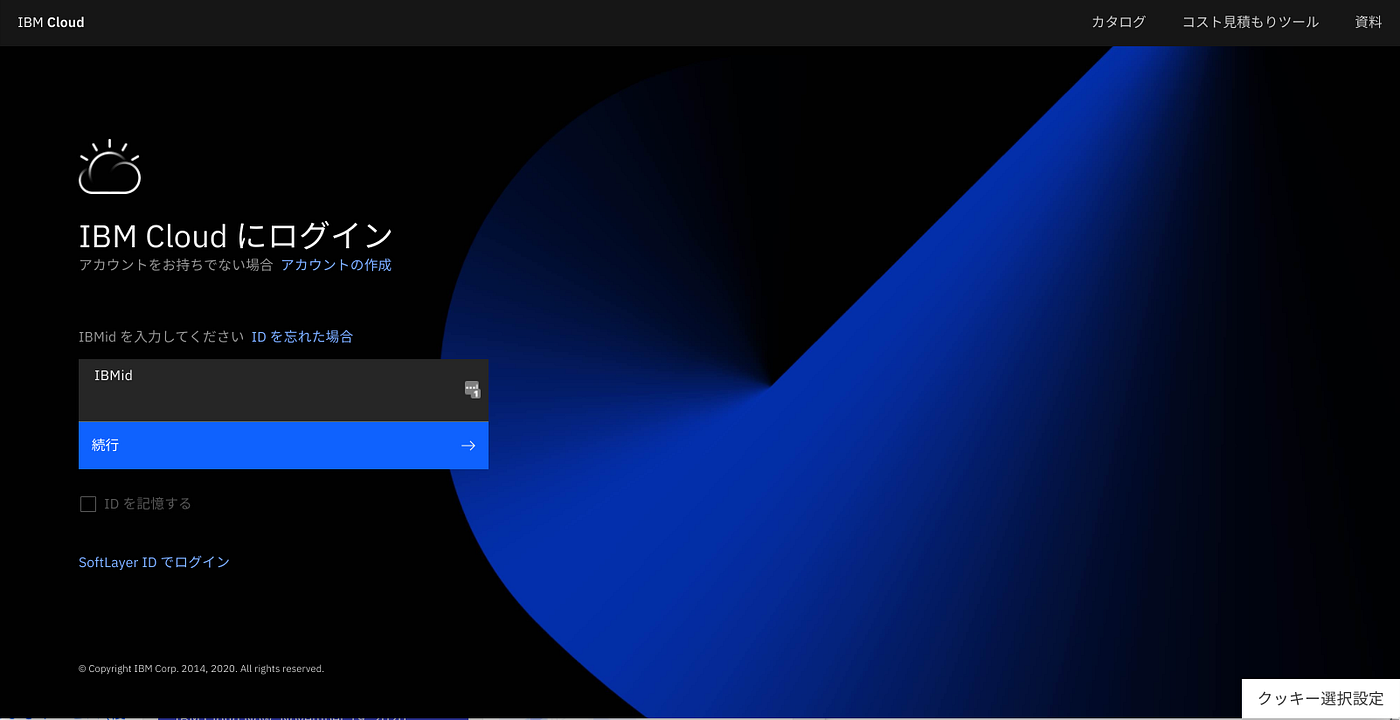Open the 資料 menu item
This screenshot has height=720, width=1400.
click(1368, 22)
